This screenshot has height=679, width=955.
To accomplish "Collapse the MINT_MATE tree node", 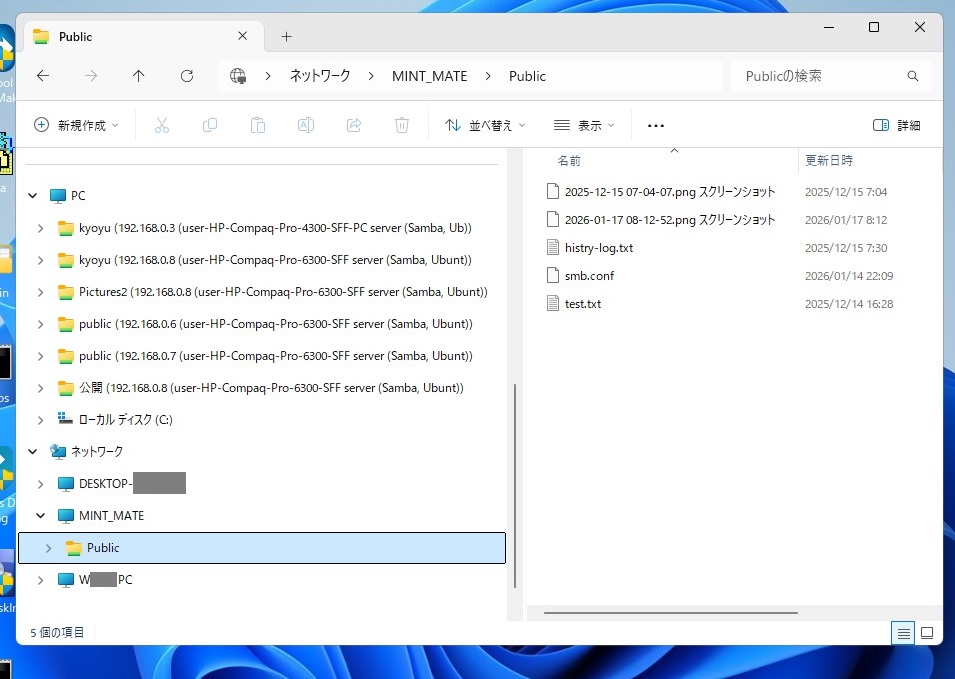I will tap(40, 516).
